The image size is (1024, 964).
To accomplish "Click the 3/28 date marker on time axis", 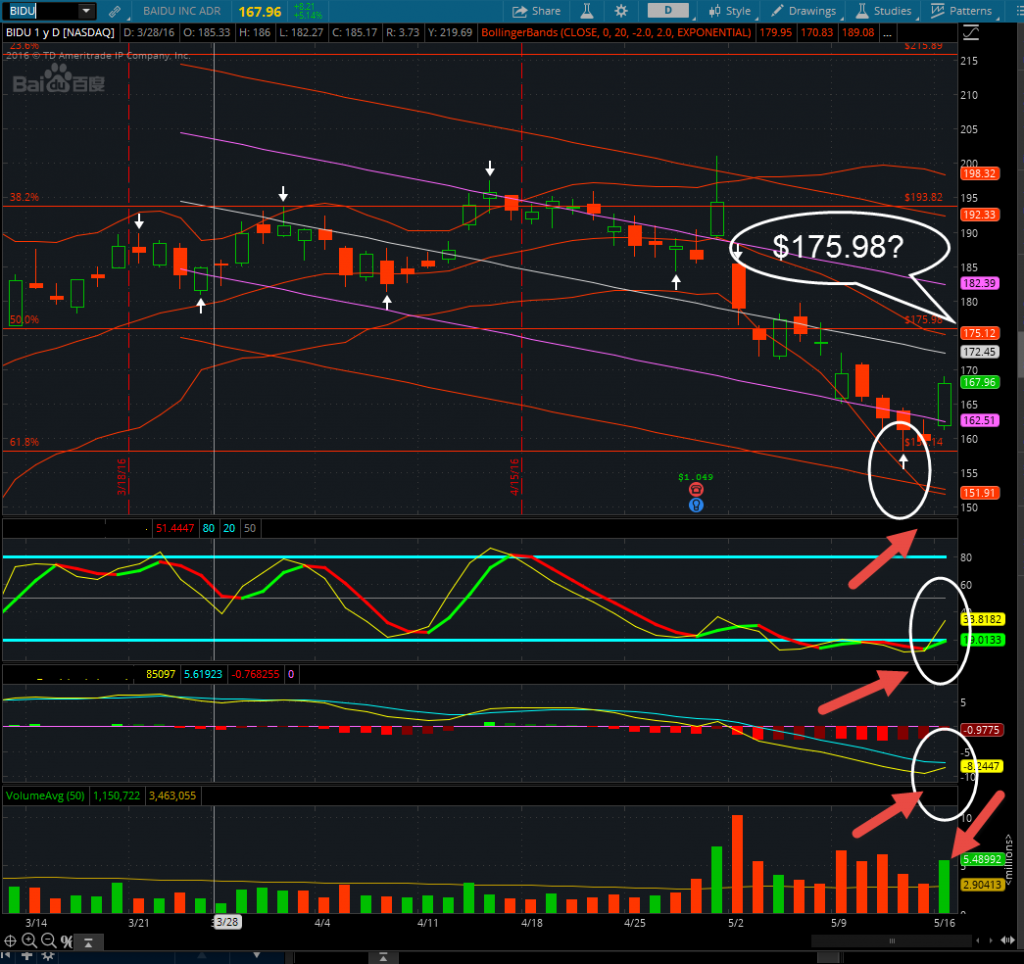I will pos(227,922).
